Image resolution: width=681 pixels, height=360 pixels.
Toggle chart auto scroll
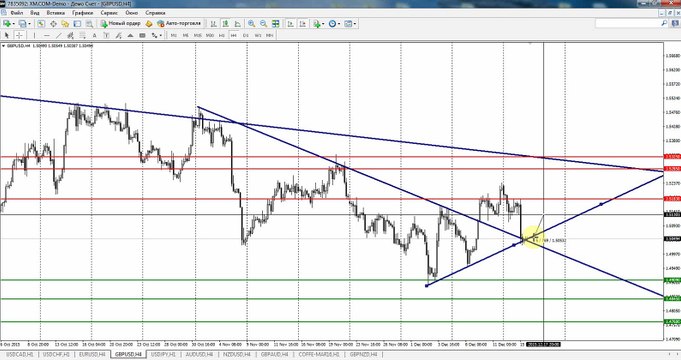click(x=291, y=23)
